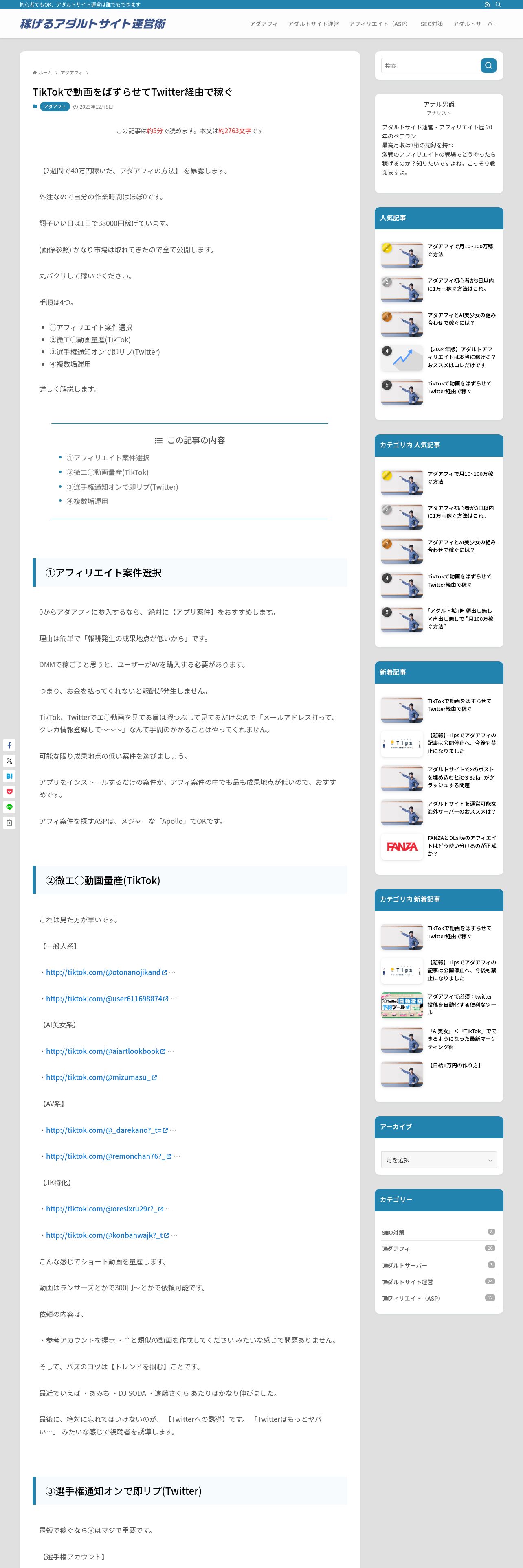
Task: Click inside the 検索 search field
Action: [431, 66]
